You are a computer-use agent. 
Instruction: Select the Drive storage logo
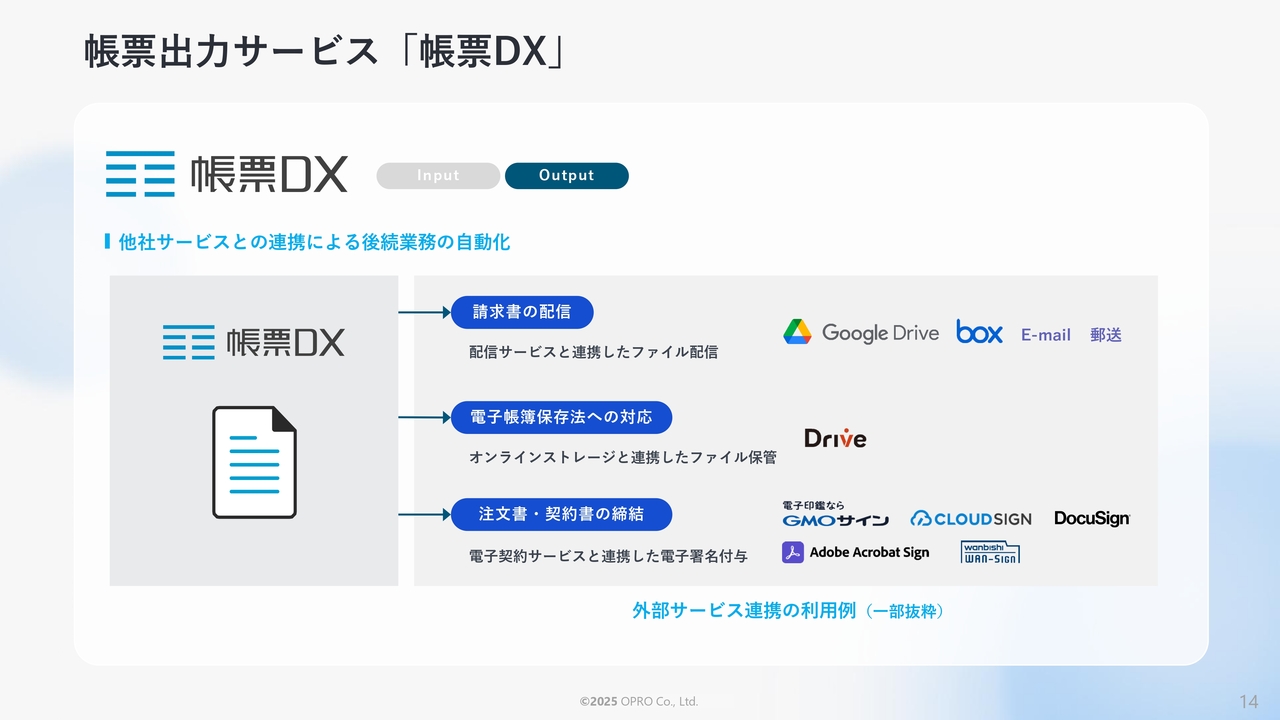835,438
